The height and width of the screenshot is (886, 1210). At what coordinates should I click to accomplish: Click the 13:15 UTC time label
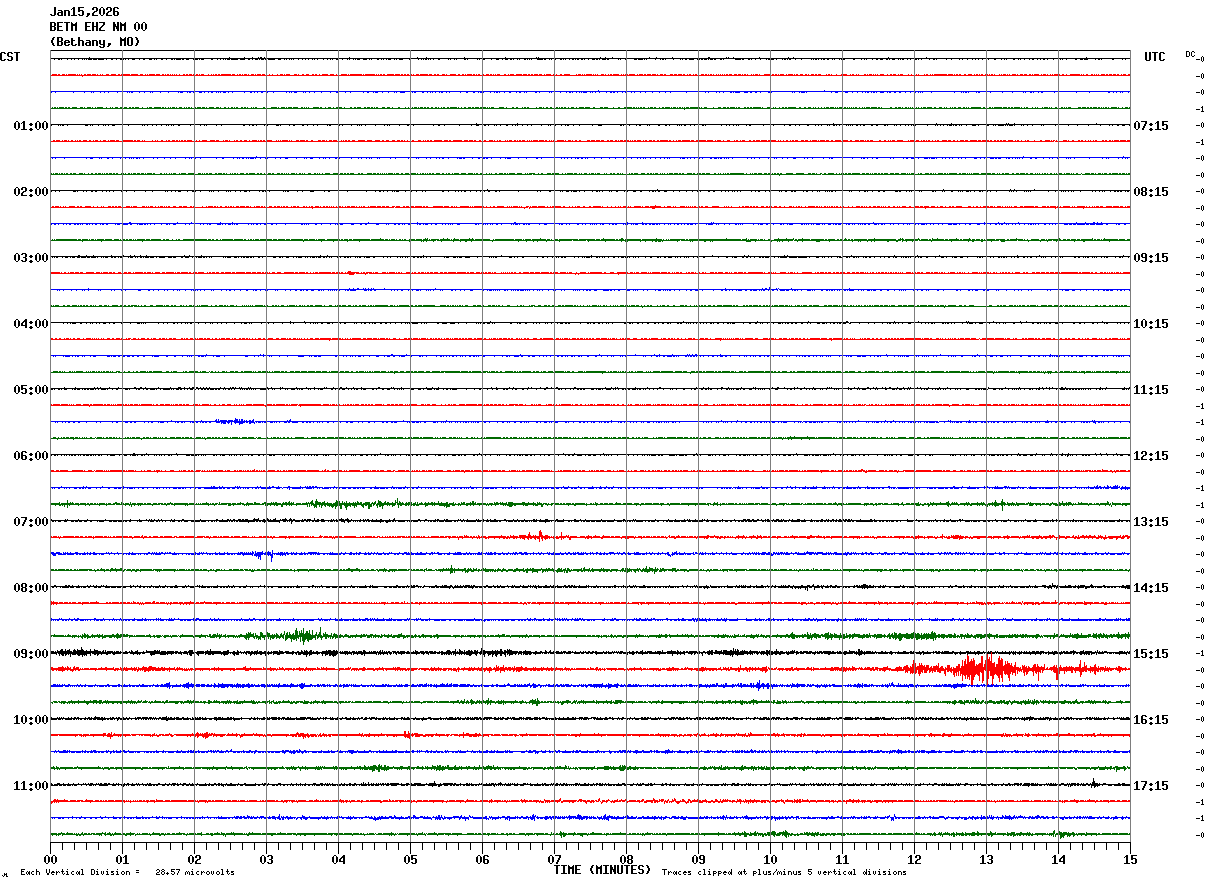pyautogui.click(x=1151, y=522)
